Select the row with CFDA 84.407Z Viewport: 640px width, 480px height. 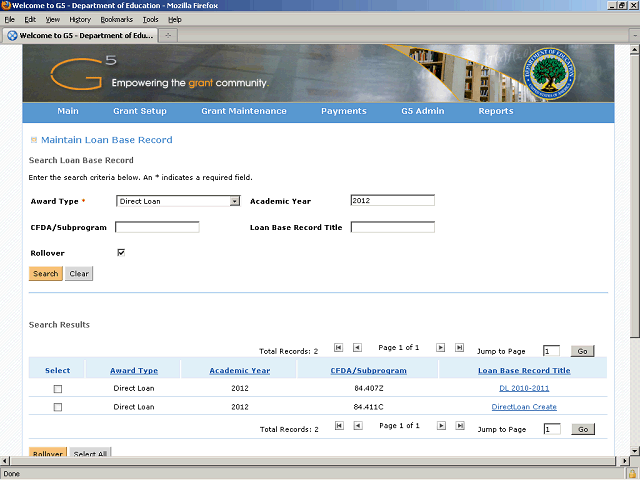58,389
